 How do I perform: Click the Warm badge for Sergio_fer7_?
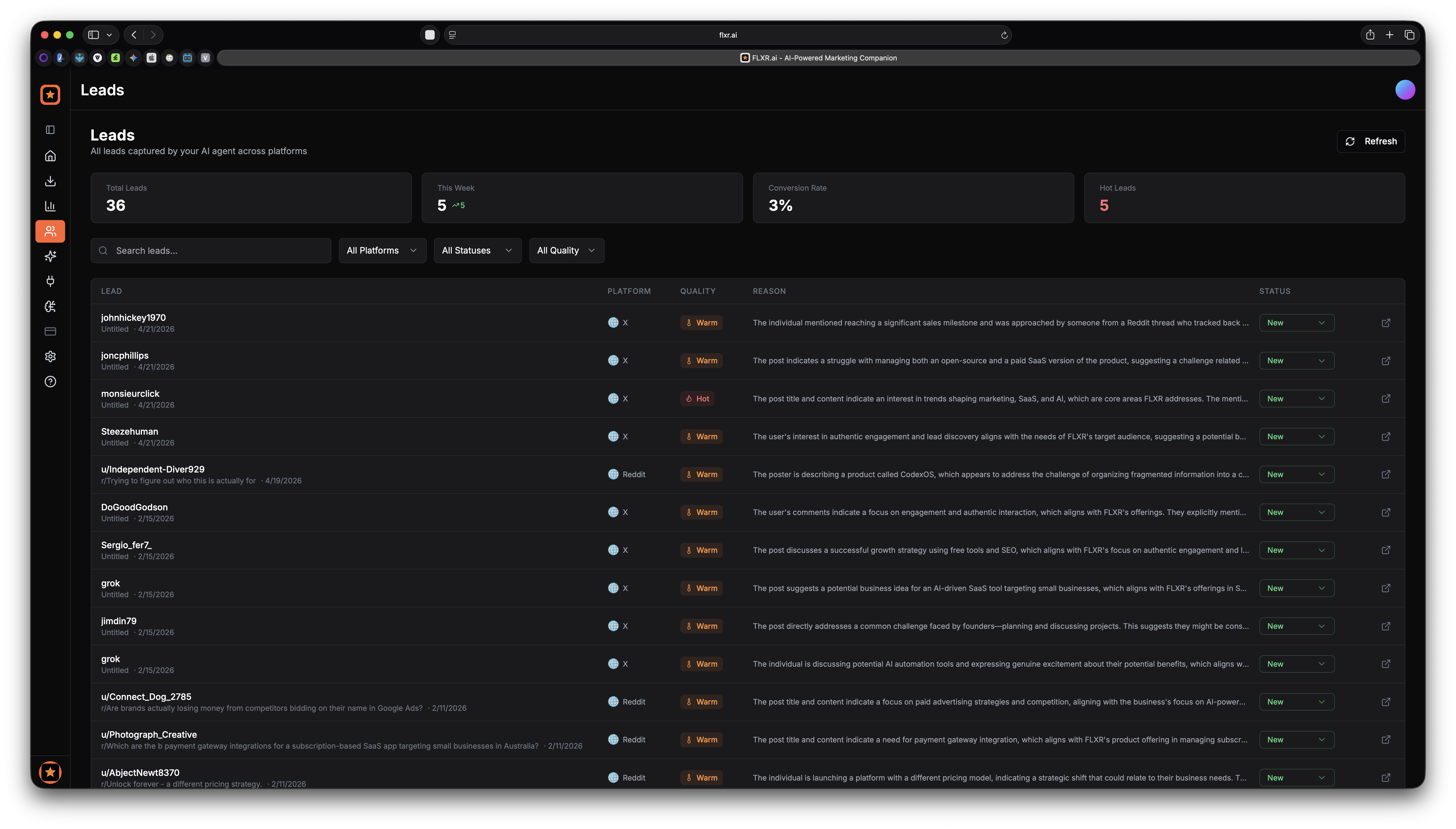pos(701,550)
